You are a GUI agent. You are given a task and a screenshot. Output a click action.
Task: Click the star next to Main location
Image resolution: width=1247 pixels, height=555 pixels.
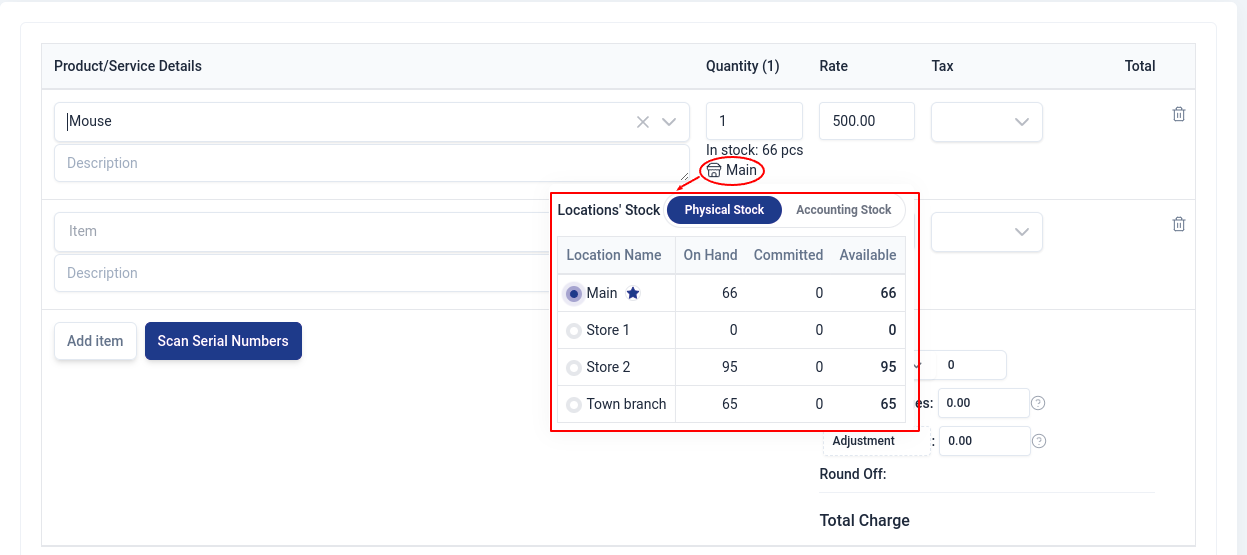pyautogui.click(x=632, y=294)
